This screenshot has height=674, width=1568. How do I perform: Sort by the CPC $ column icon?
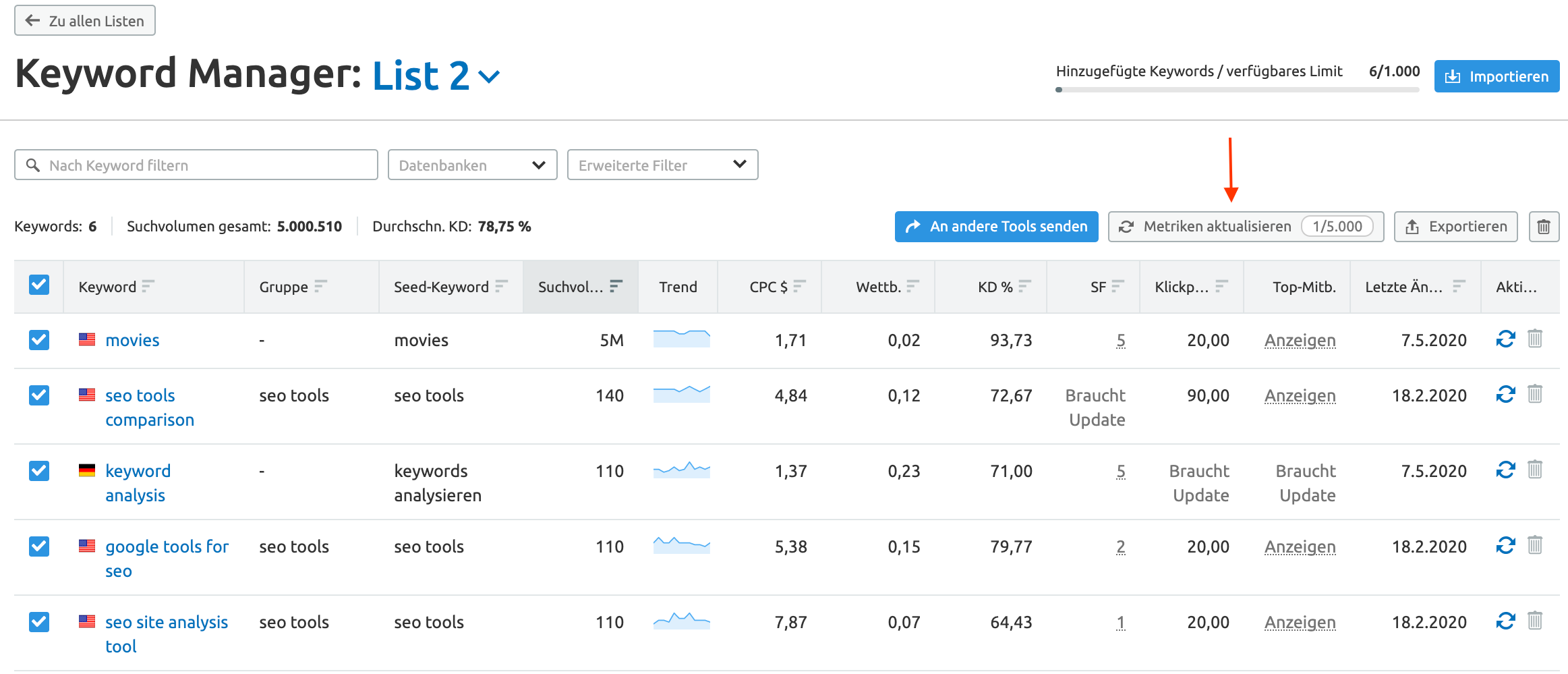coord(799,287)
